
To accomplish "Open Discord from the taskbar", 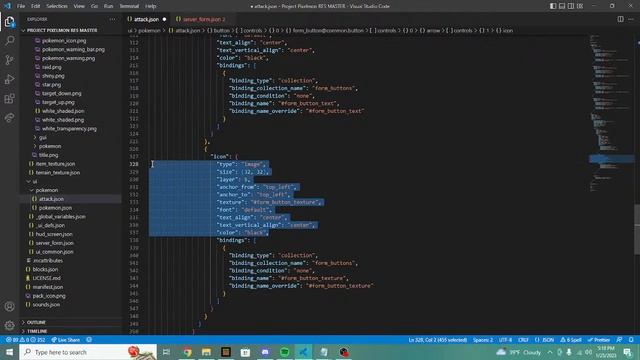I will pyautogui.click(x=265, y=352).
